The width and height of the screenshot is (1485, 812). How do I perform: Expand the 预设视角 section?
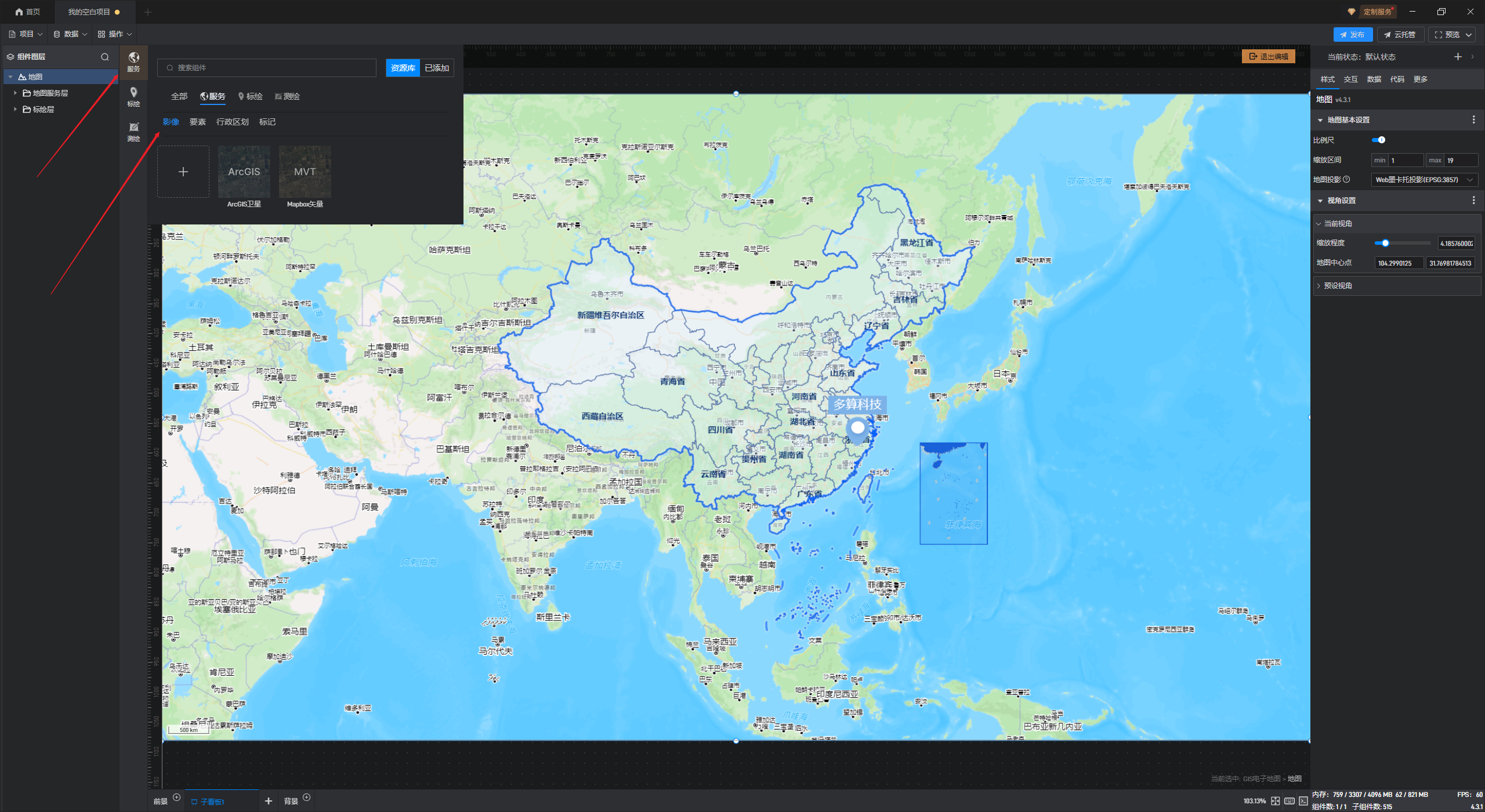[x=1338, y=286]
